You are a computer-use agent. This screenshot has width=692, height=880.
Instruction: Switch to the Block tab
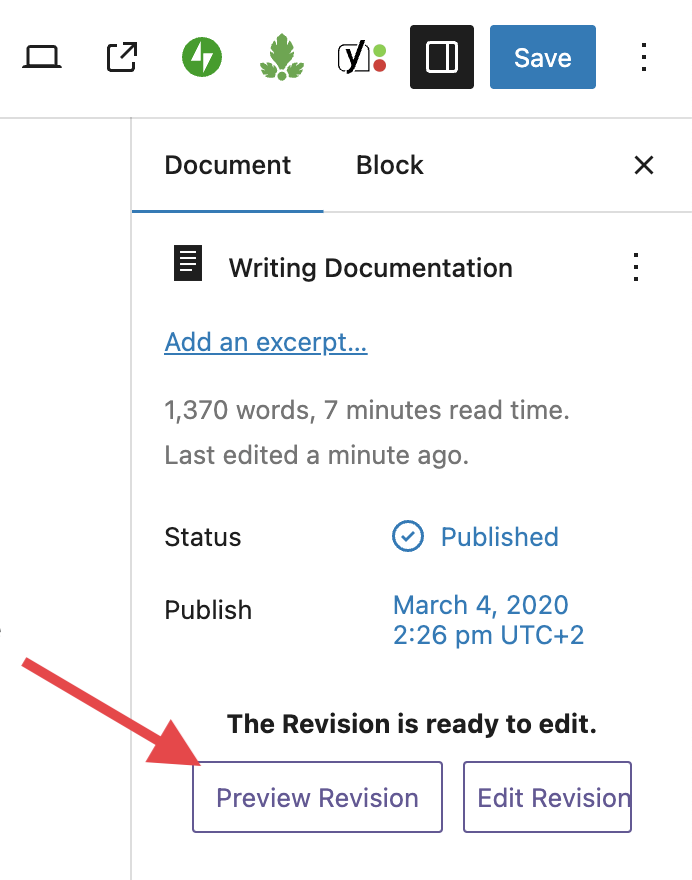pos(390,165)
